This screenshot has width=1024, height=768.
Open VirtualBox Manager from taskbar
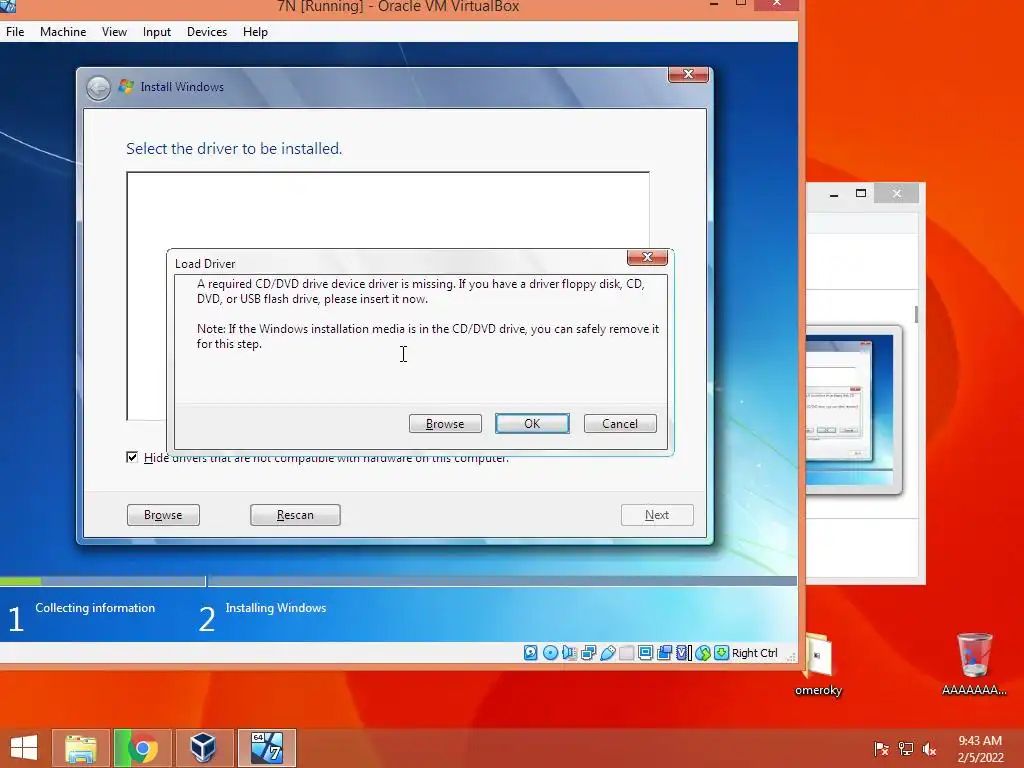tap(205, 748)
